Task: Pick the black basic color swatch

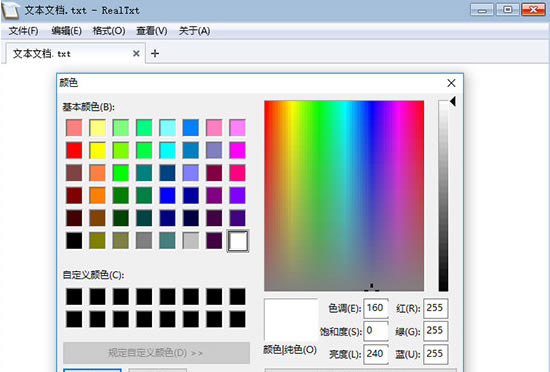Action: 74,241
